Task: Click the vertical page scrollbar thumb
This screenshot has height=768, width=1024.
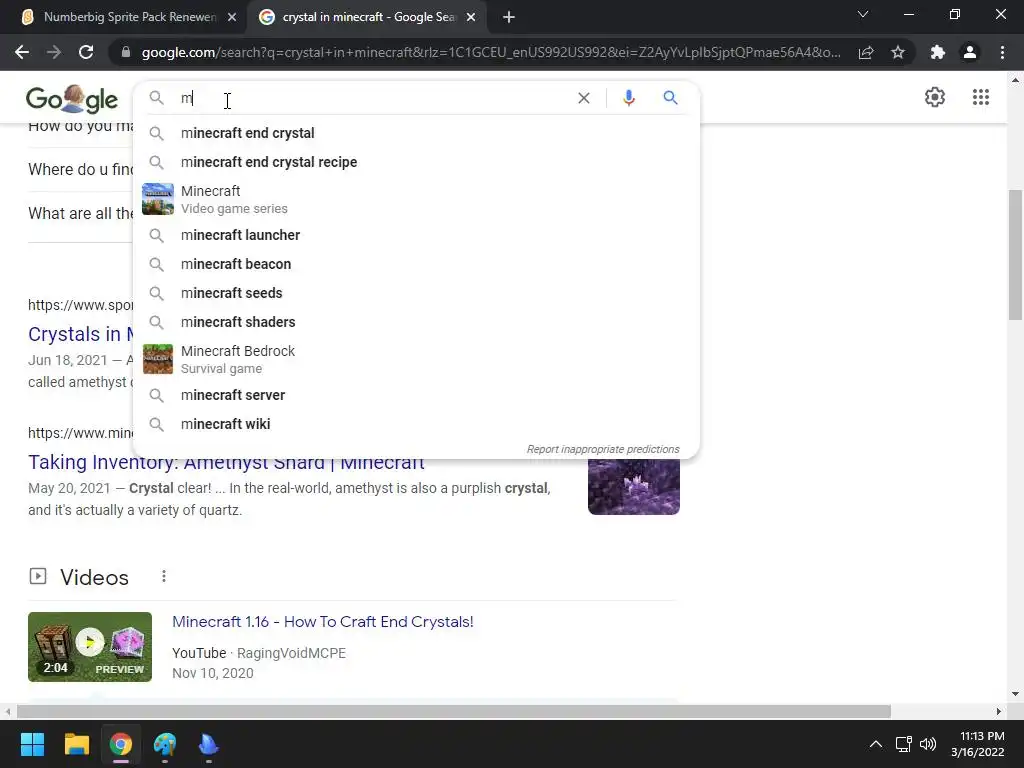Action: 1015,255
